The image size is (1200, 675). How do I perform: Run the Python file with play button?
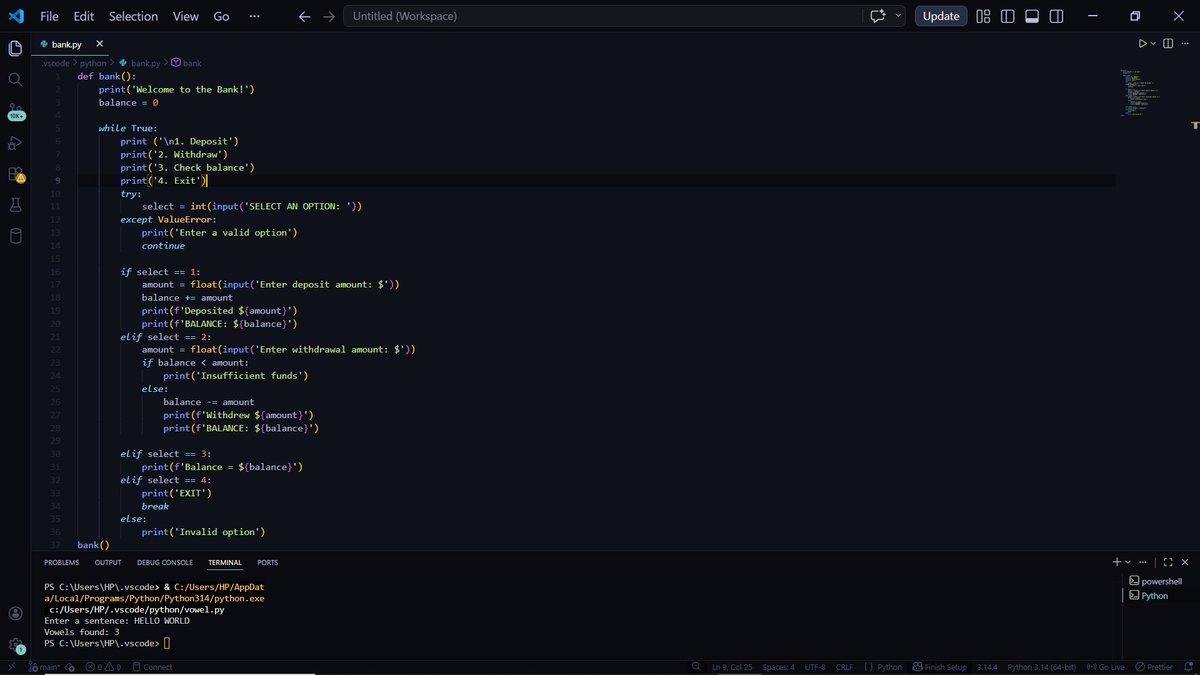1142,44
